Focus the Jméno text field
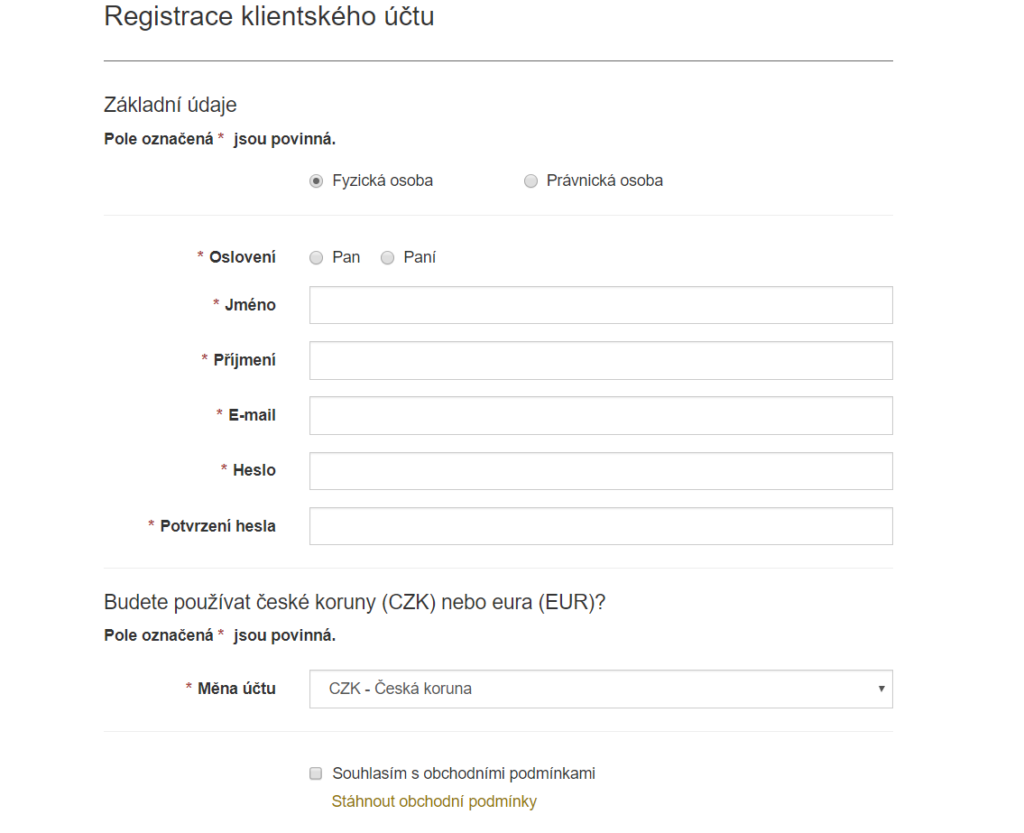The height and width of the screenshot is (833, 1024). click(601, 305)
